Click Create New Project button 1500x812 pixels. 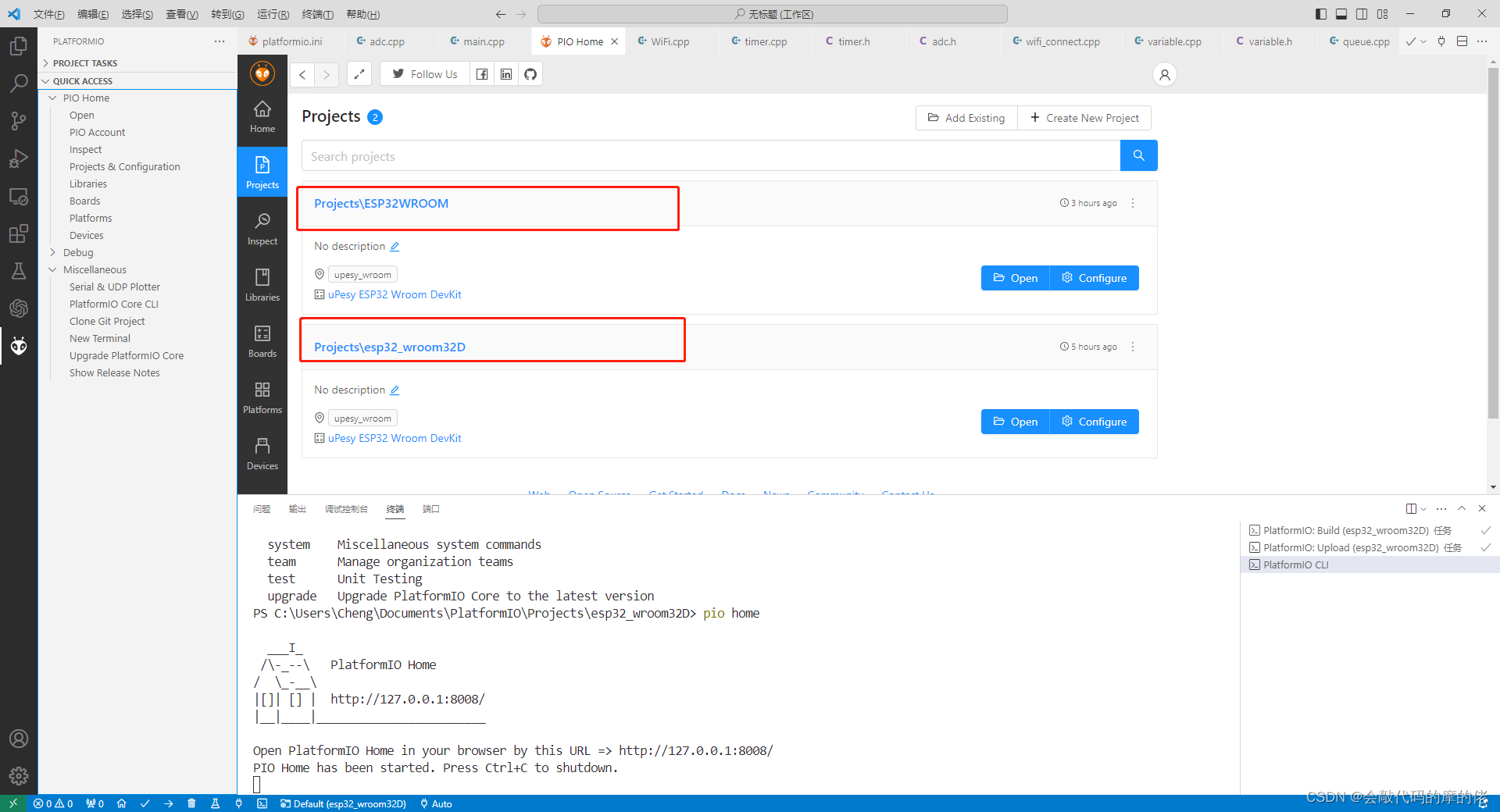[x=1084, y=118]
